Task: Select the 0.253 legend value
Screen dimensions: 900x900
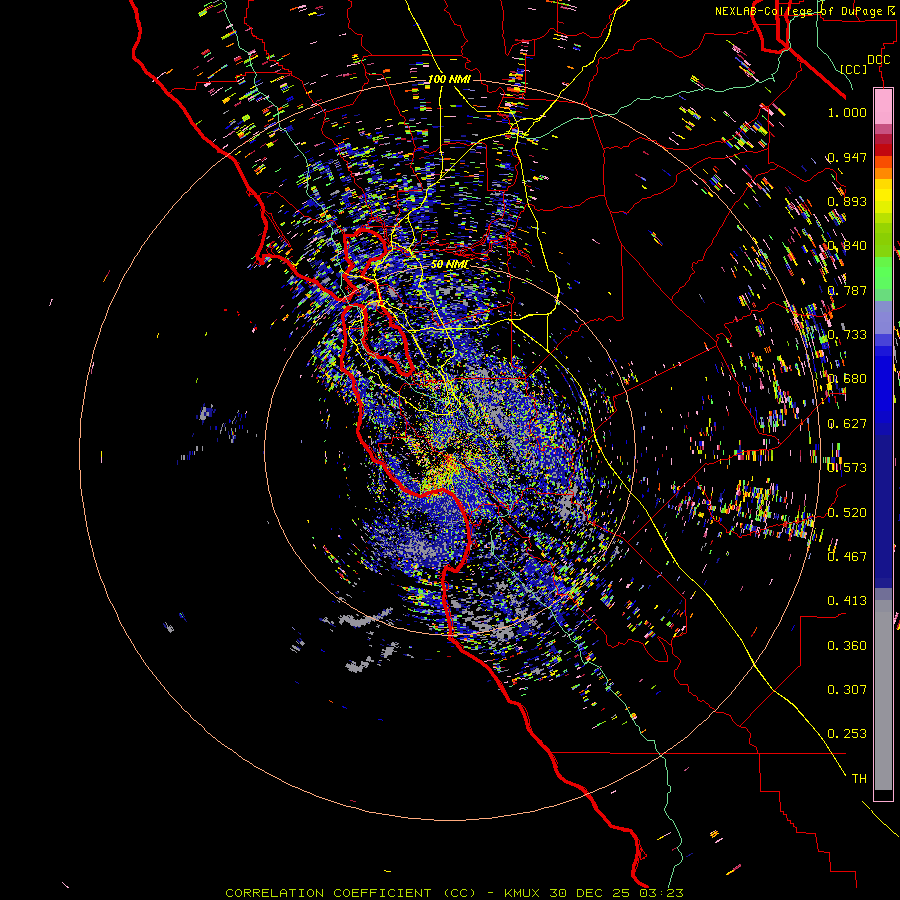Action: (x=847, y=734)
